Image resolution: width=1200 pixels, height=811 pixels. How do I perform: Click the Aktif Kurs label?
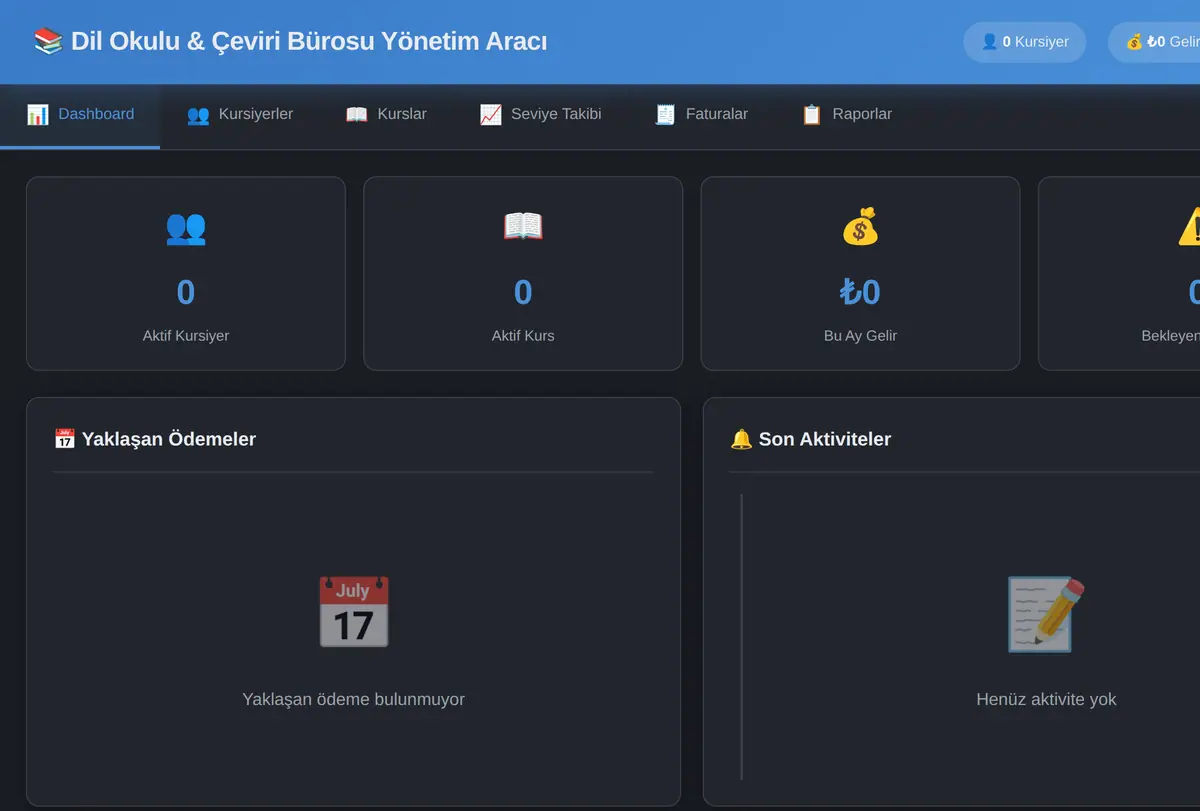click(x=523, y=336)
